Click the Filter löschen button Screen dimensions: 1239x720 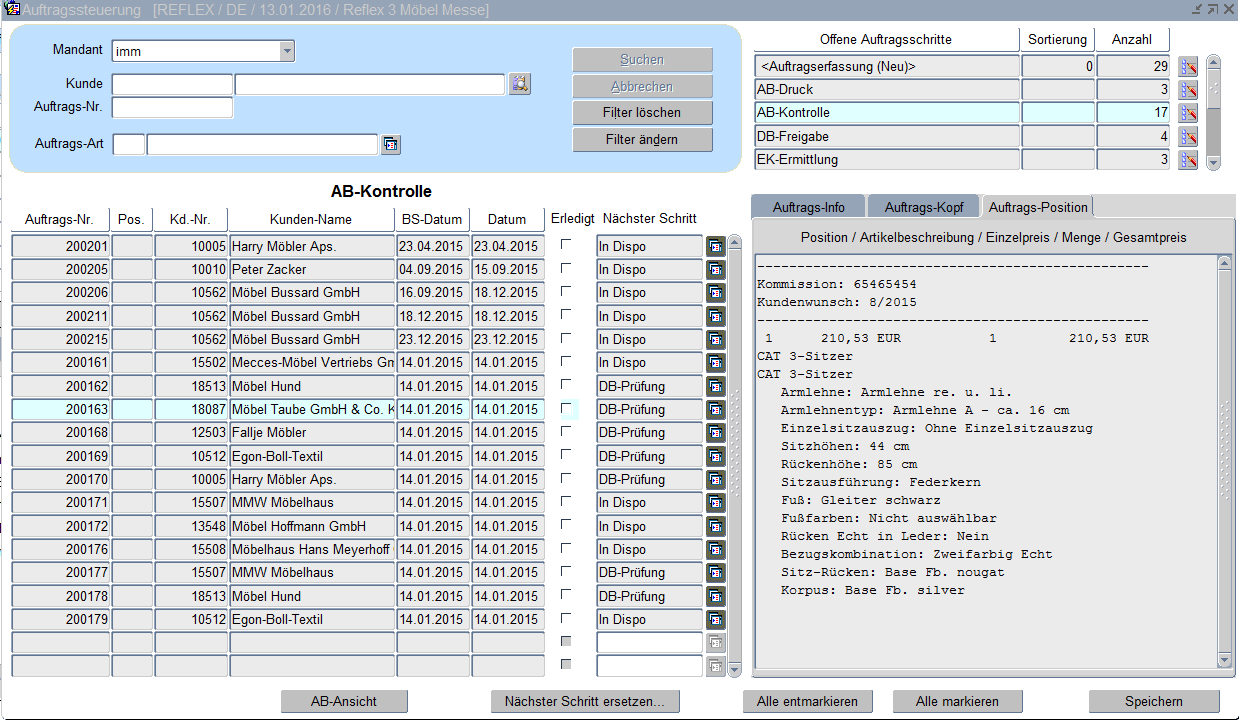point(642,113)
